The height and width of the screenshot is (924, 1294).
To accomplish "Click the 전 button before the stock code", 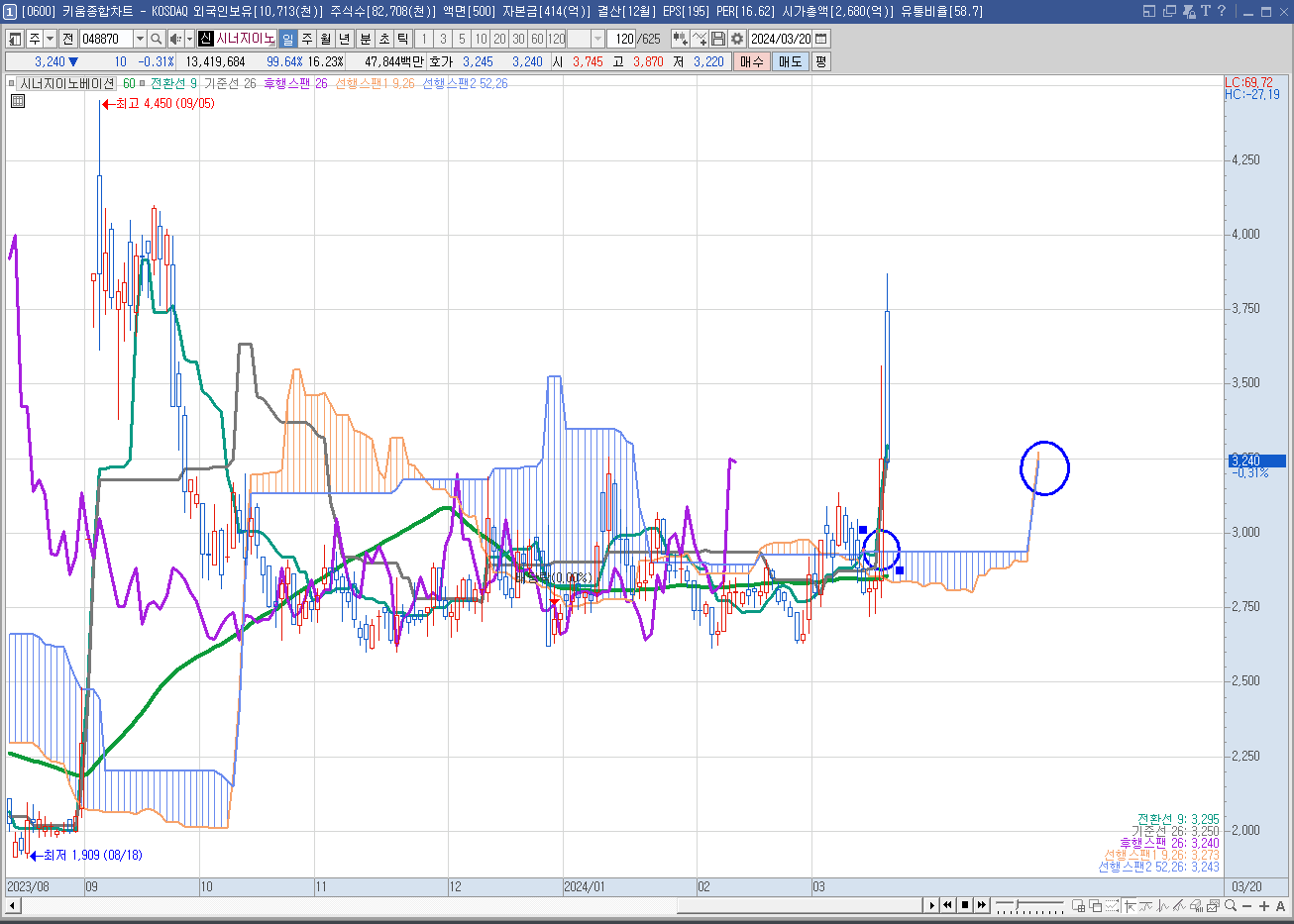I will (67, 39).
